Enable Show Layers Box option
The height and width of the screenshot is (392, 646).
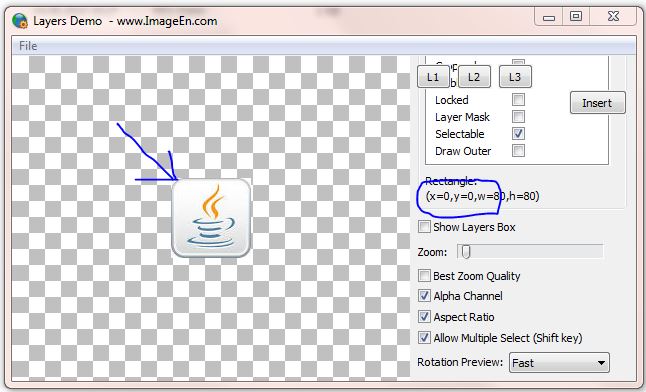tap(424, 227)
